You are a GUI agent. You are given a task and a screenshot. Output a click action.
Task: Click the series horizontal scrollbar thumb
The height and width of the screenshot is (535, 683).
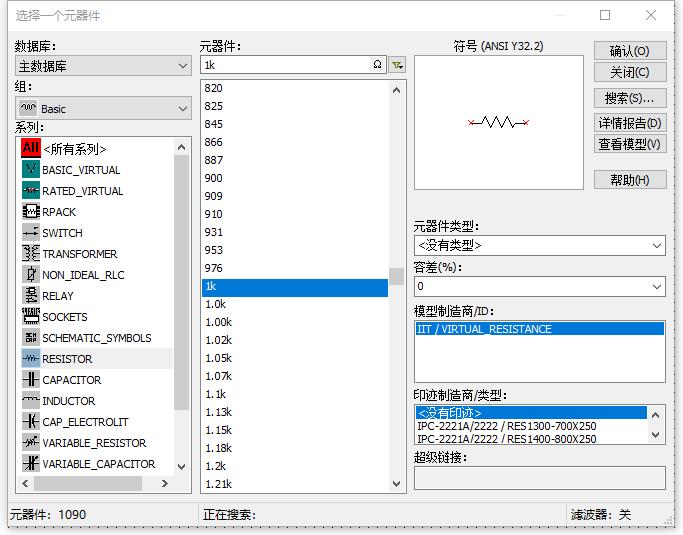[x=88, y=483]
